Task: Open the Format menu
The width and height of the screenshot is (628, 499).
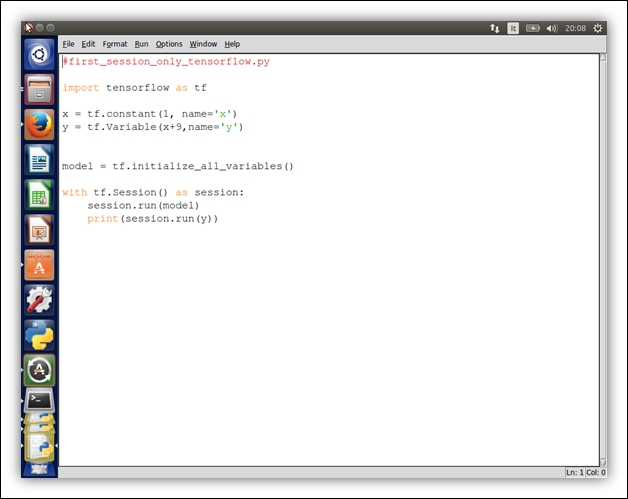Action: [x=115, y=44]
